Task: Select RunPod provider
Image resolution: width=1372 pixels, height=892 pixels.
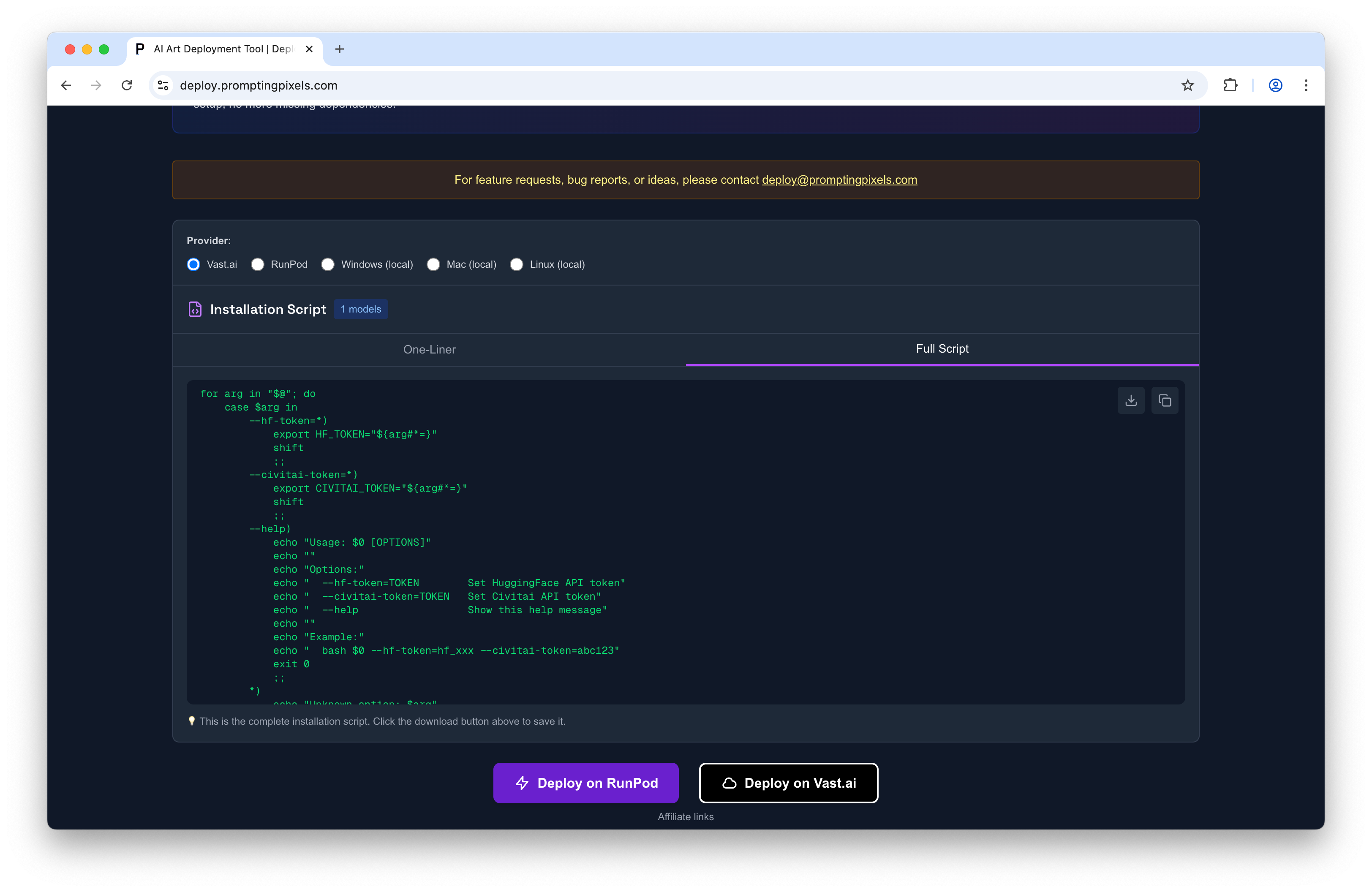Action: (x=258, y=264)
